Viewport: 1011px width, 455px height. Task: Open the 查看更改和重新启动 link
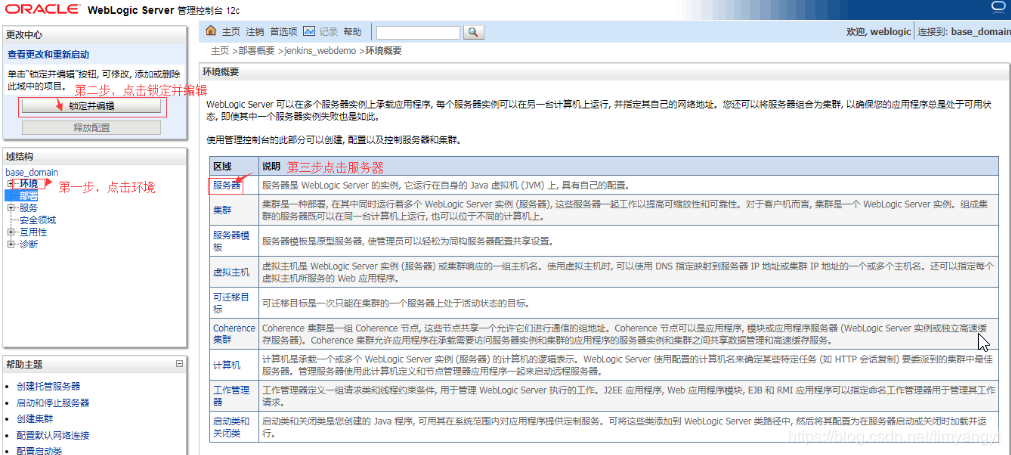pyautogui.click(x=48, y=55)
